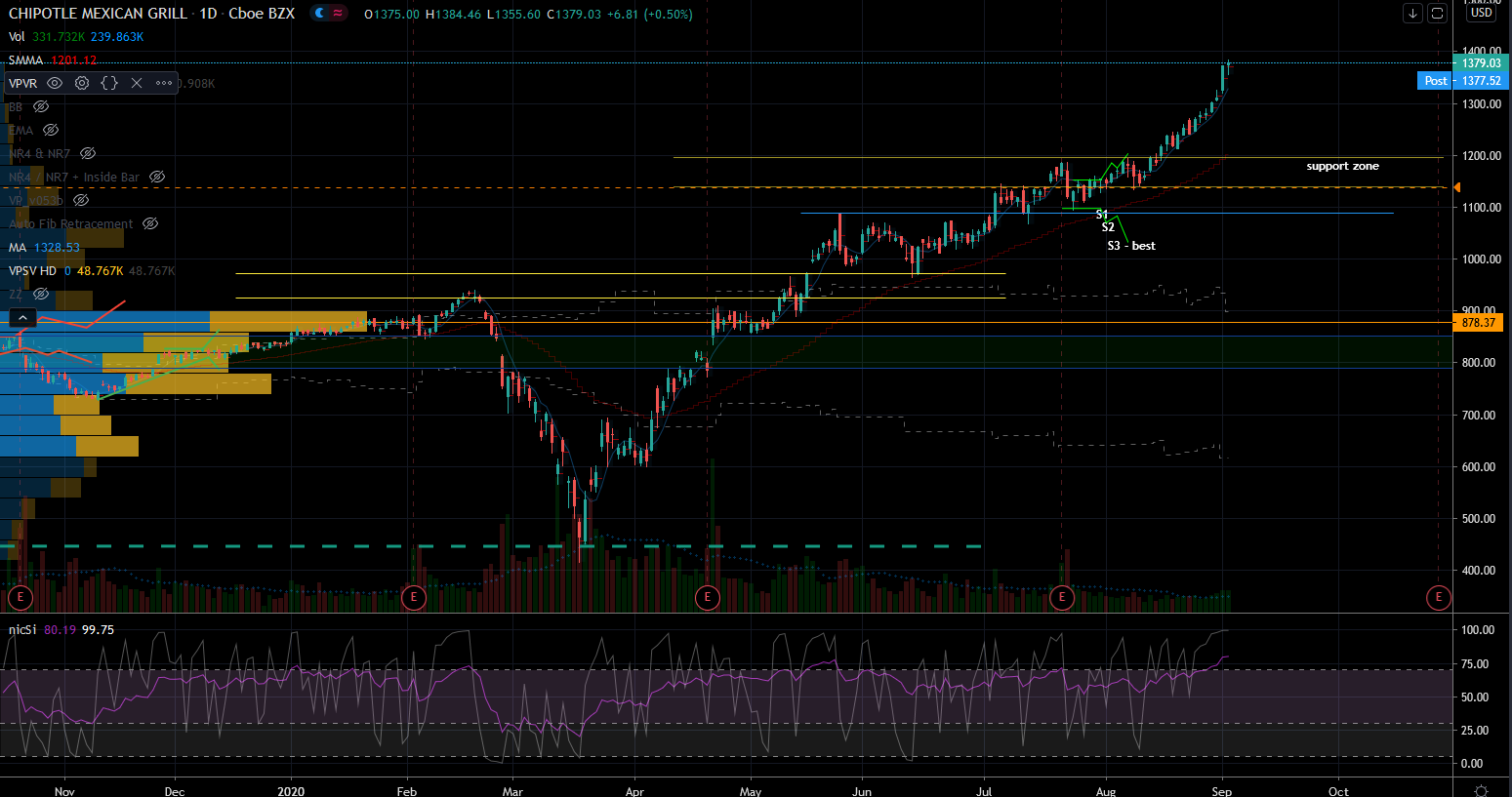Open earnings marker at February 2020
The image size is (1512, 797).
click(x=414, y=597)
